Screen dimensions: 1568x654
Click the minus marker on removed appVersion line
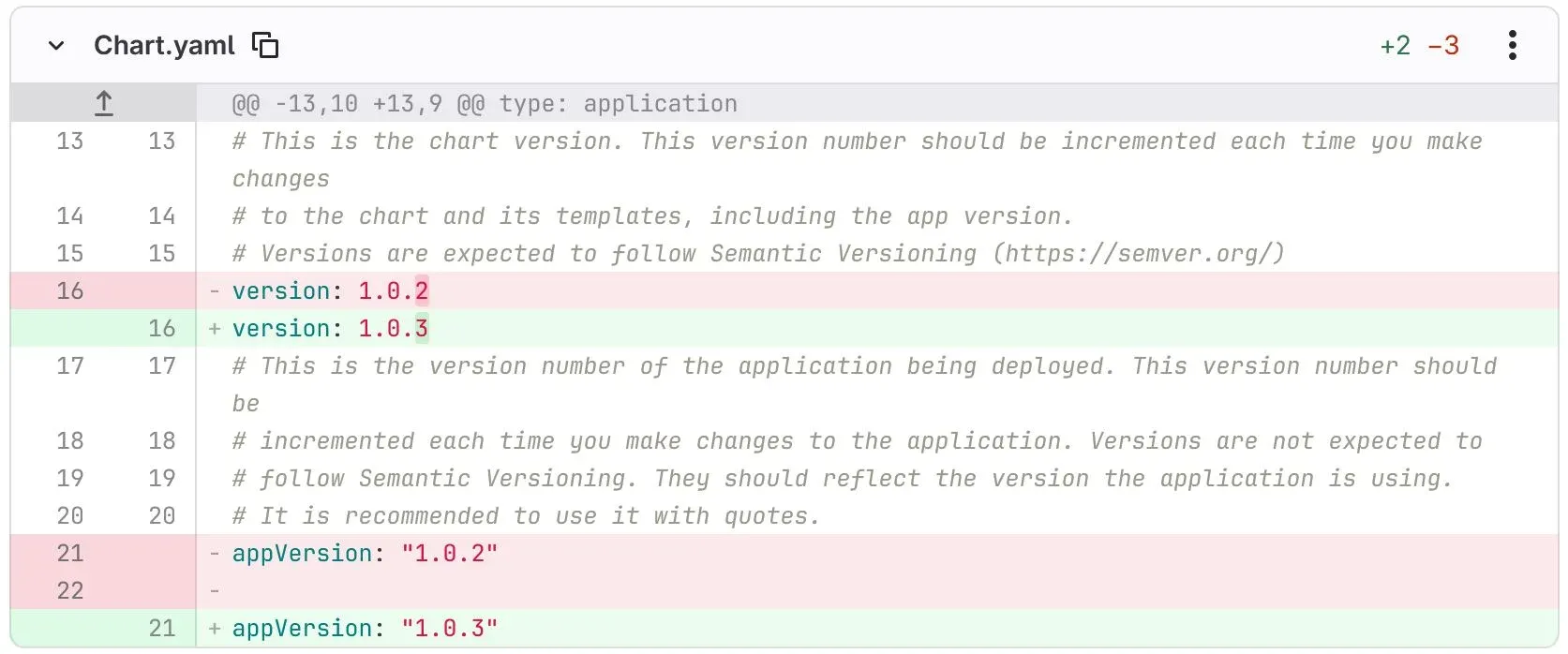[x=214, y=553]
